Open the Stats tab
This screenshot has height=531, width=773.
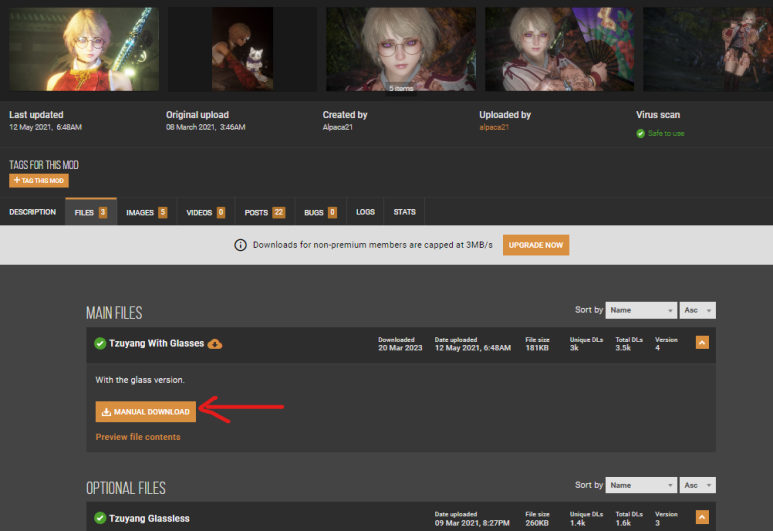tap(404, 212)
